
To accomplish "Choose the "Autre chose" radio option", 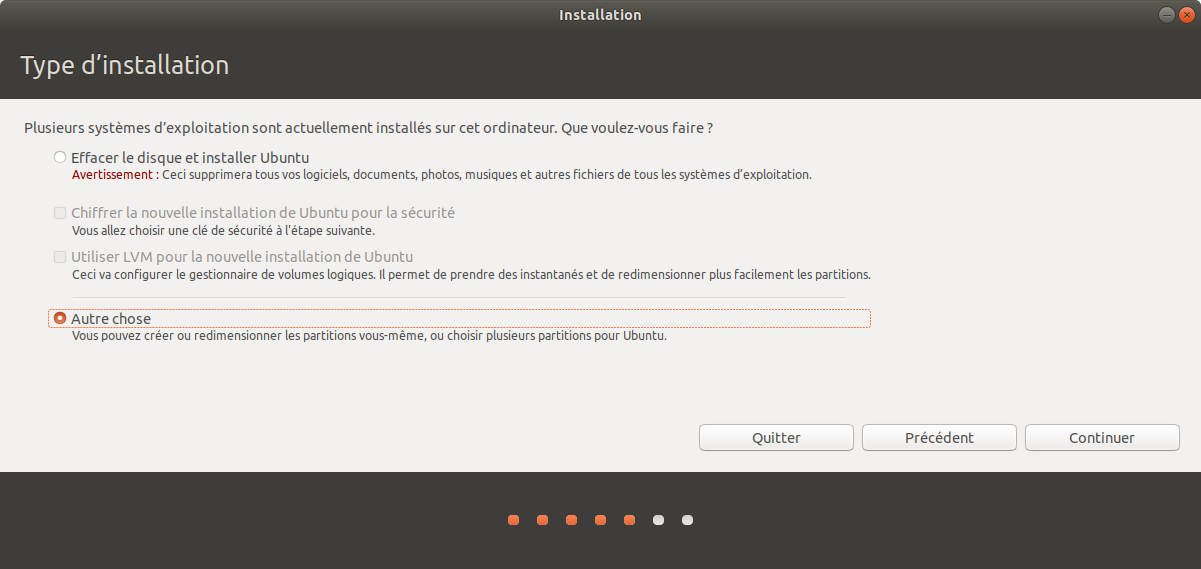I will [60, 318].
